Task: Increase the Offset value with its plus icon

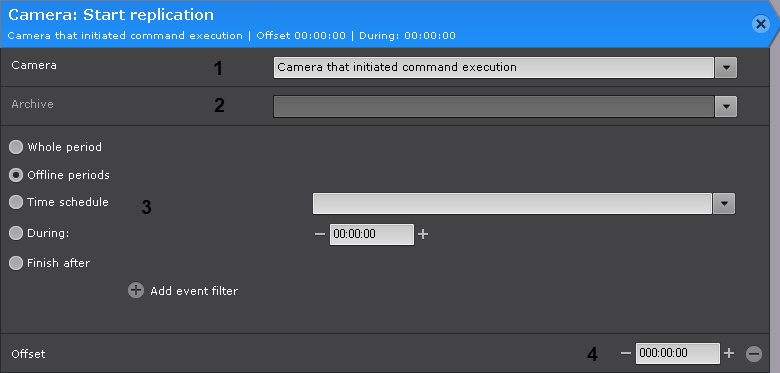Action: click(729, 353)
